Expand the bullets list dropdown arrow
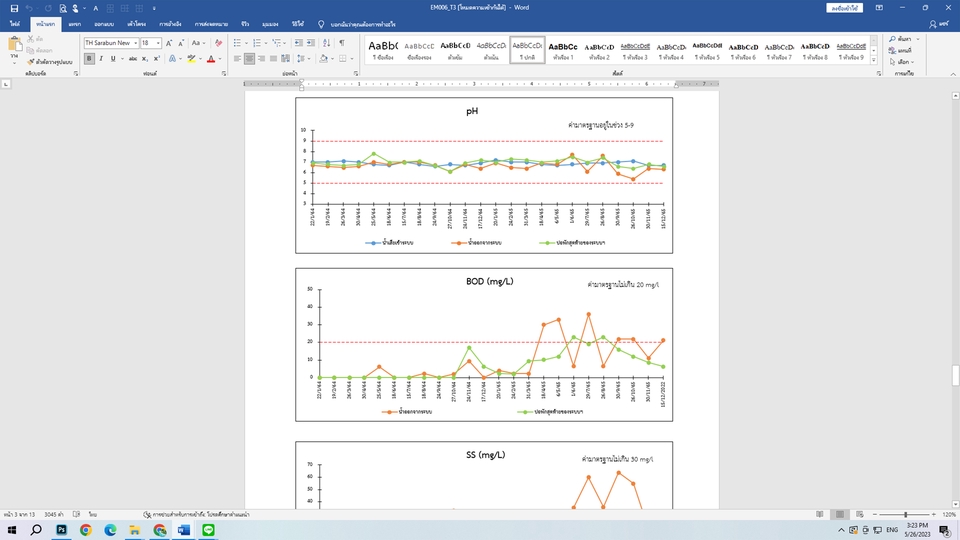This screenshot has width=960, height=540. click(246, 43)
